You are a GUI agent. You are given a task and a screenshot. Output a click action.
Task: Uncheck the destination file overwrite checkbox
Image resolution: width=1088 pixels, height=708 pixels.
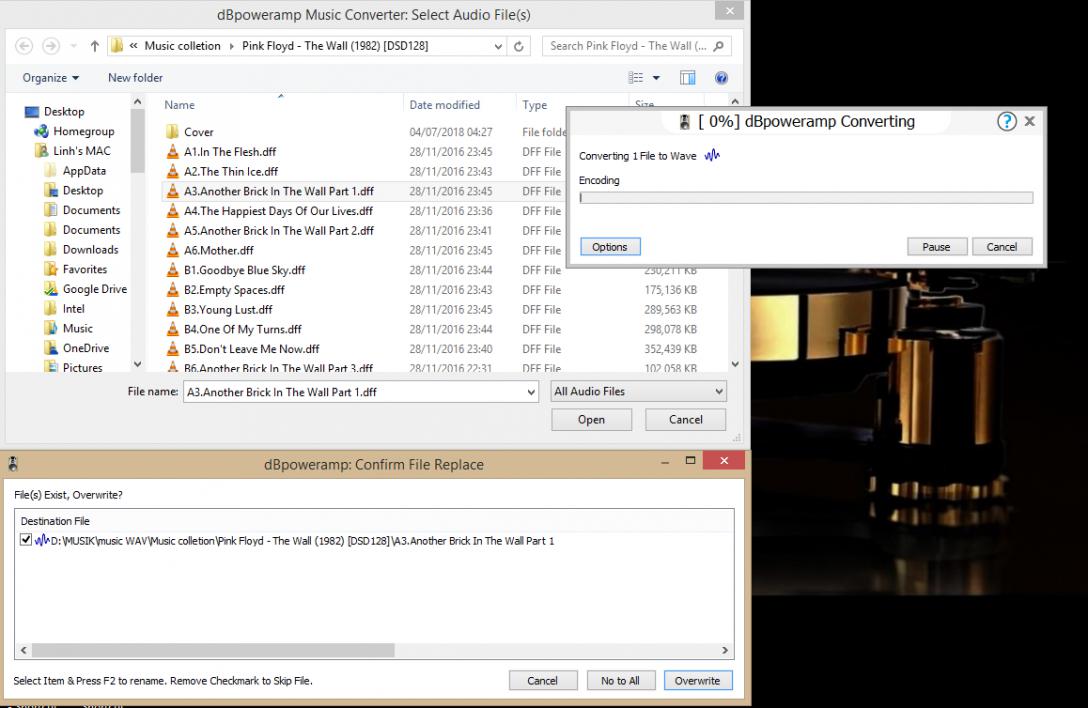pos(26,540)
